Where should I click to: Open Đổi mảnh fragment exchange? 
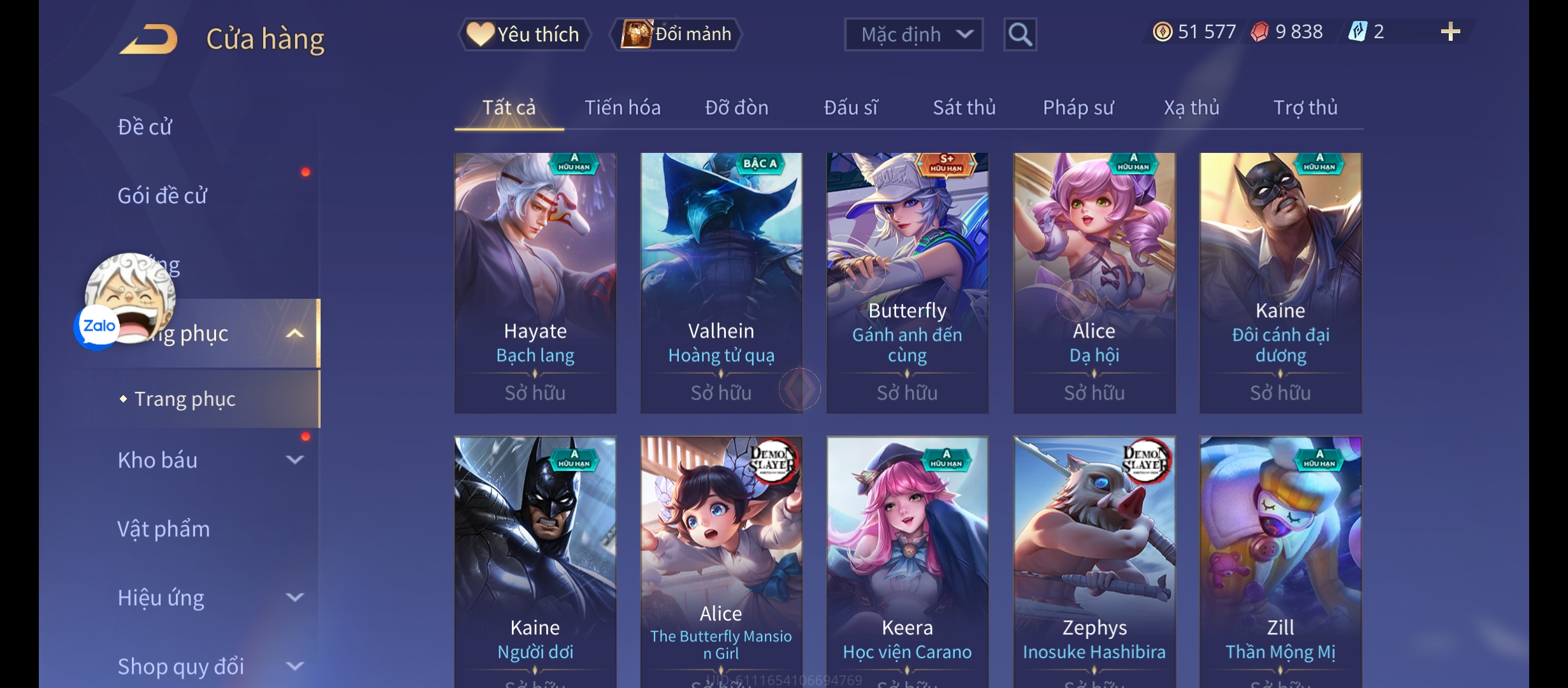point(676,34)
